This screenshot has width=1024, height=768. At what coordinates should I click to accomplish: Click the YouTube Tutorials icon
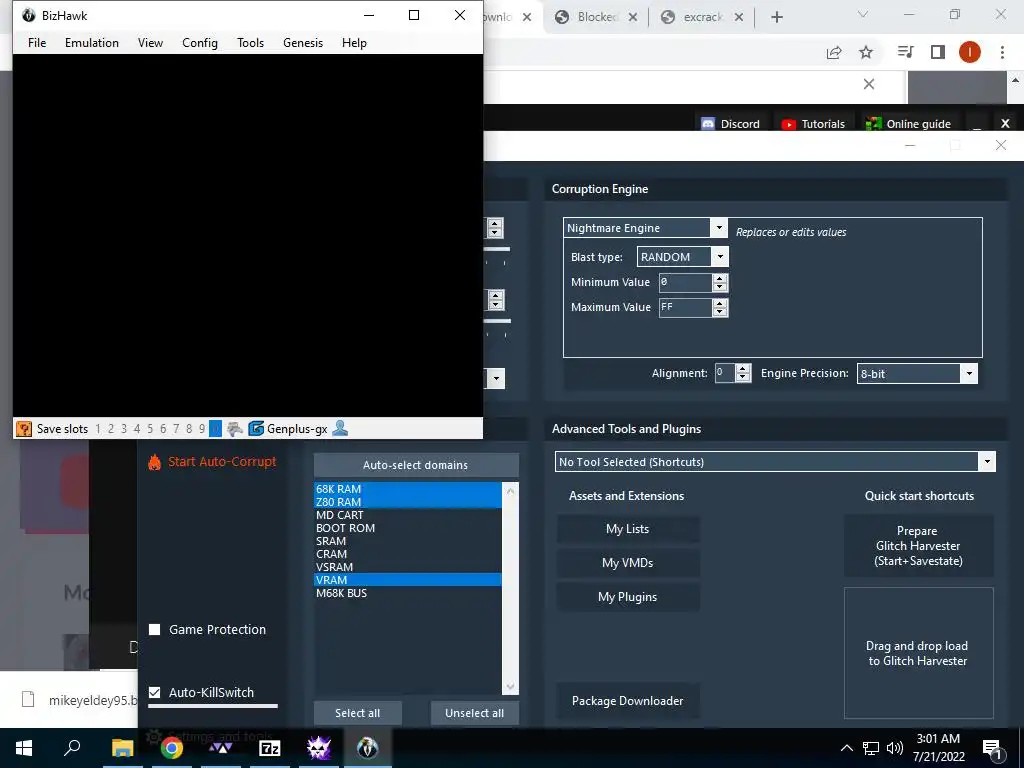pos(789,124)
